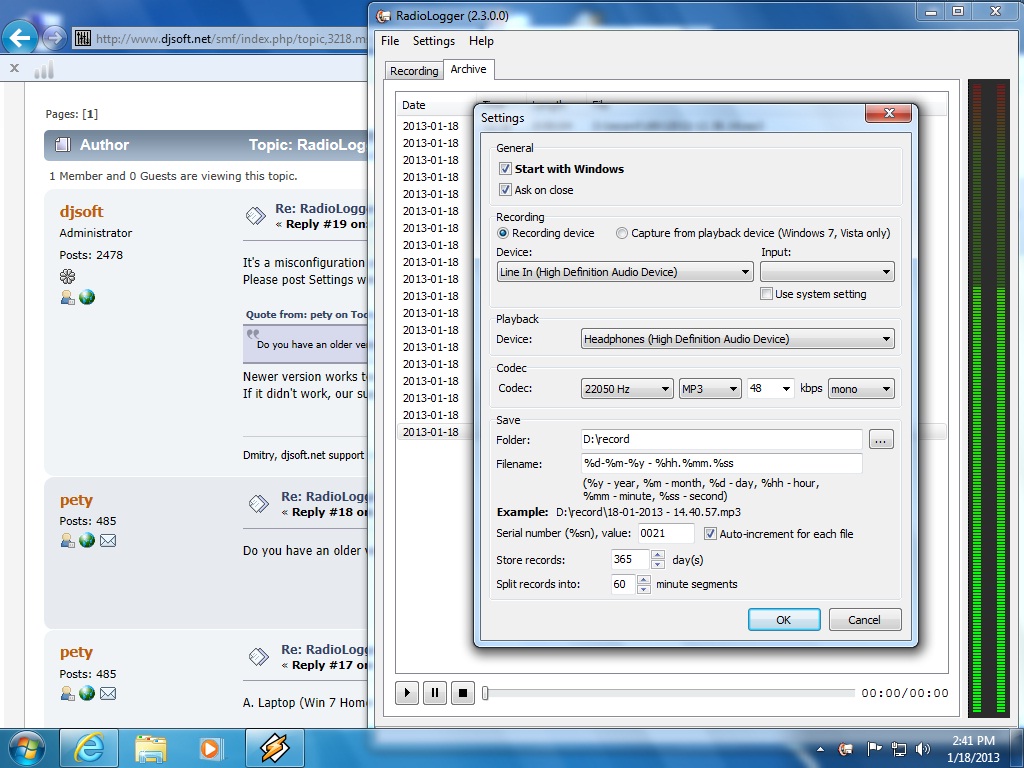
Task: Click the folder browse ... button
Action: tap(881, 440)
